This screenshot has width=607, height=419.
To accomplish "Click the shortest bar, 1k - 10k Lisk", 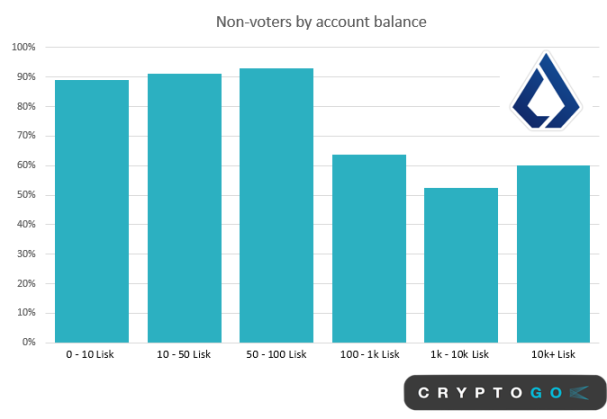I will (461, 265).
